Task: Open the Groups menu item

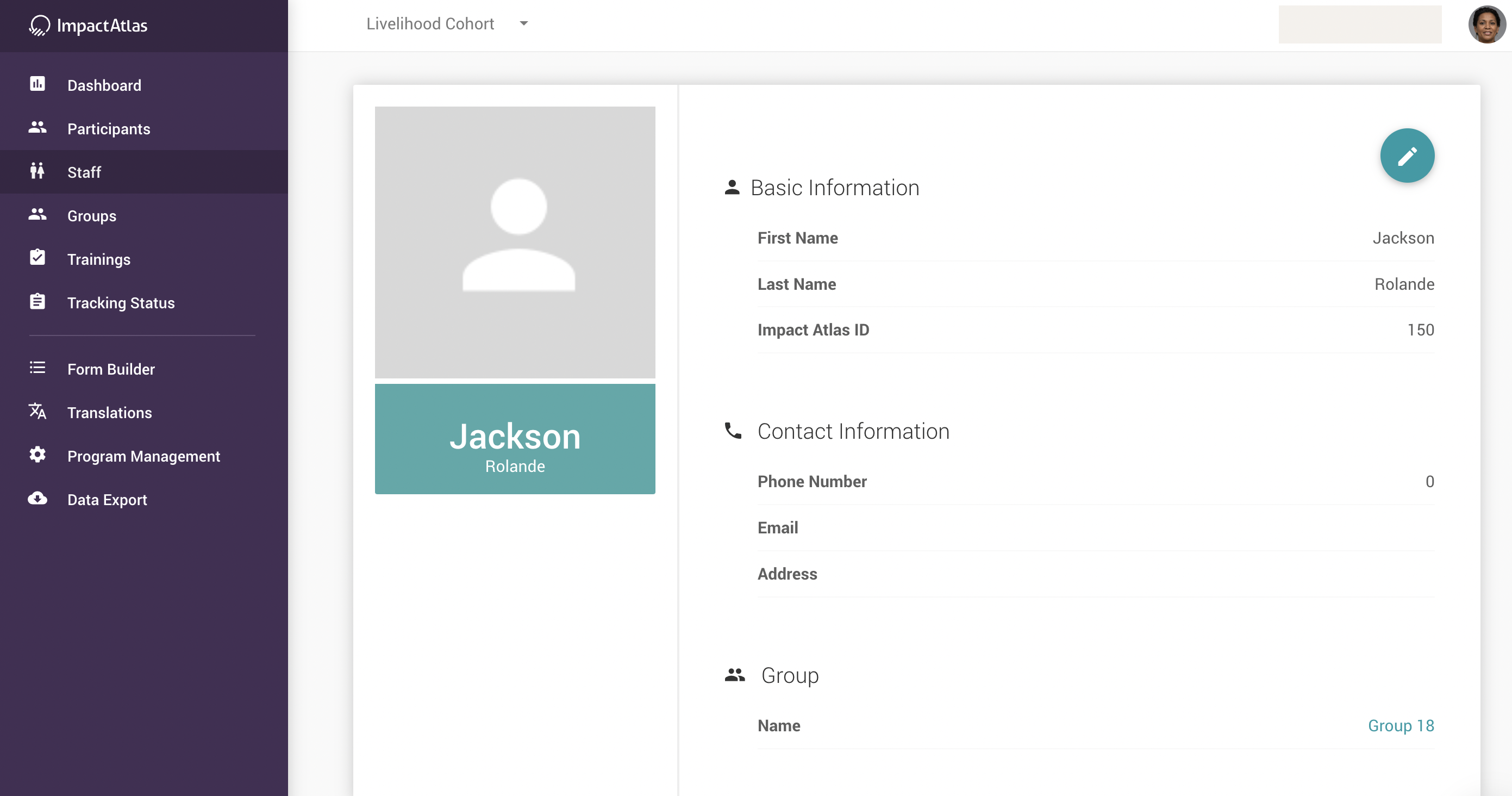Action: [x=91, y=215]
